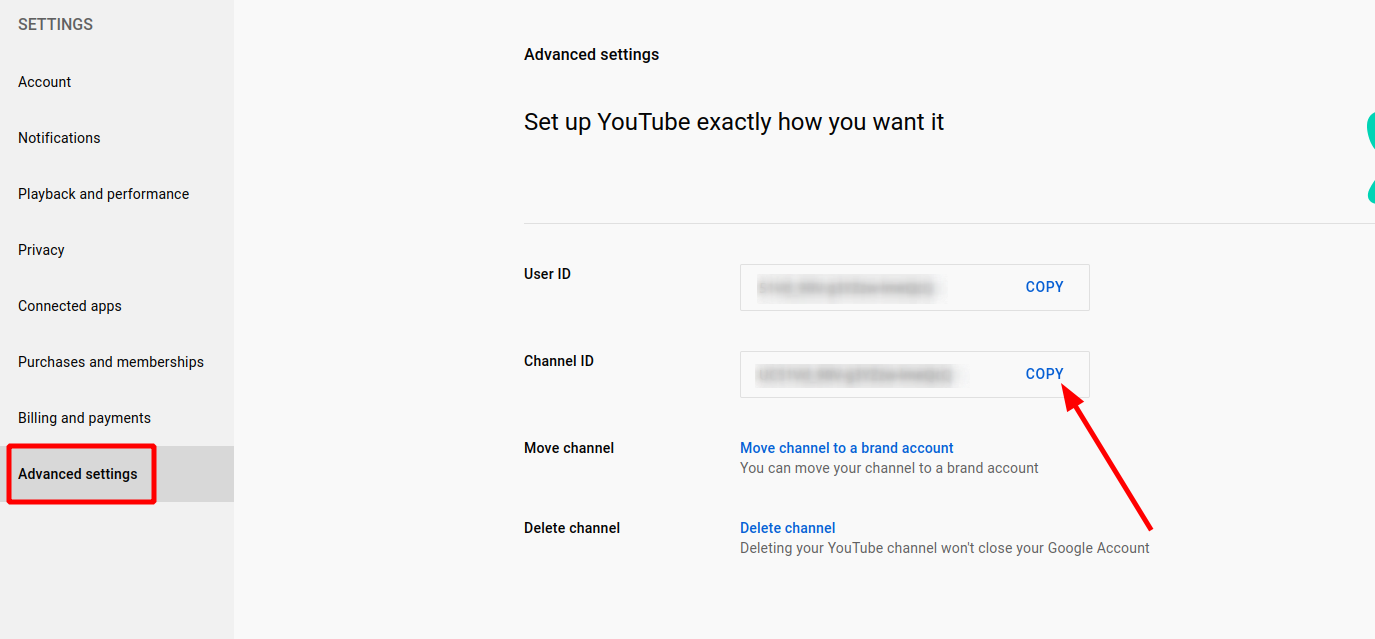Screen dimensions: 1375x639
Task: Click 'You can move your channel' description text
Action: pos(889,468)
